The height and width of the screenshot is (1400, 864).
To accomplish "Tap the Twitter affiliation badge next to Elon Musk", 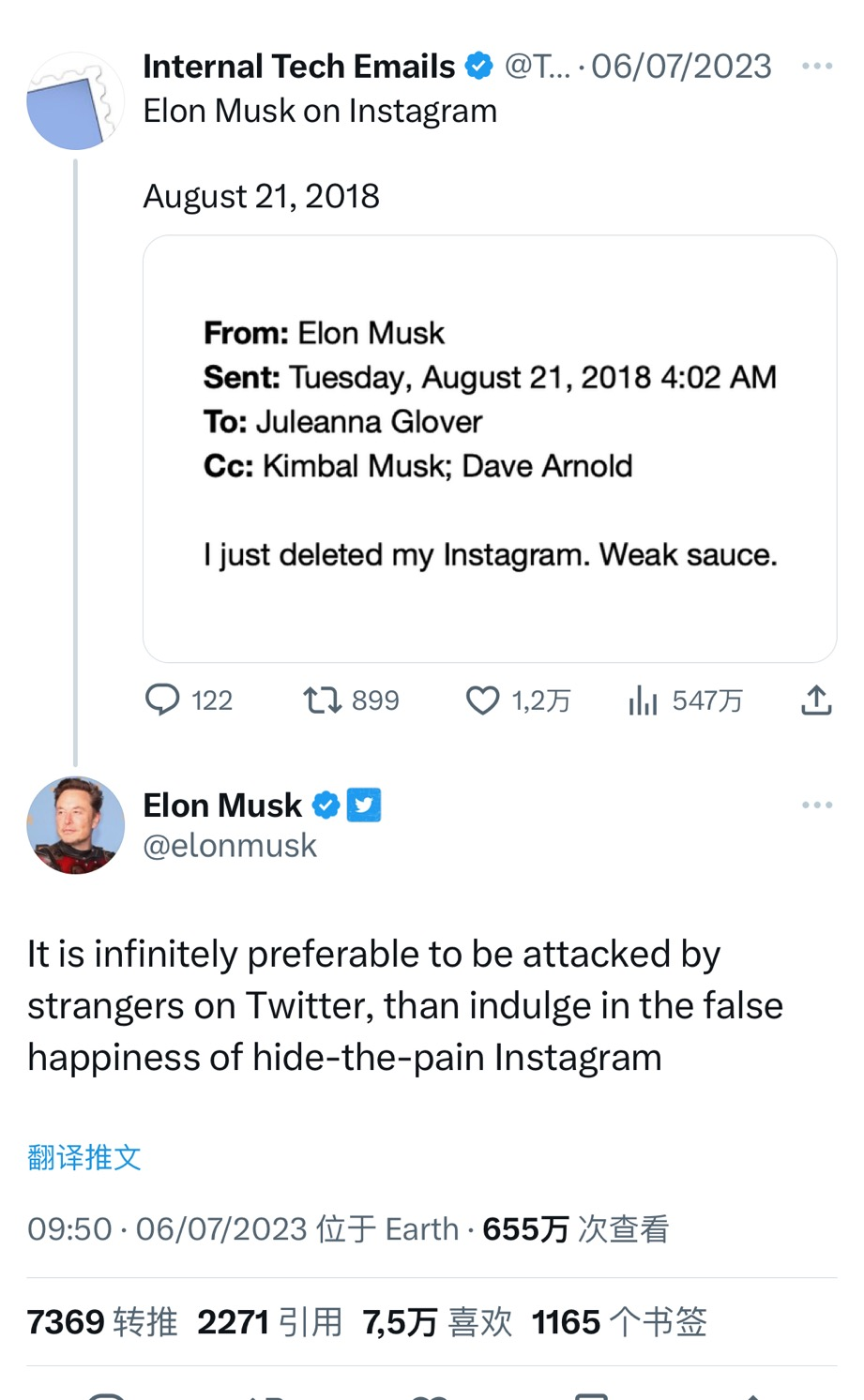I will [x=364, y=805].
